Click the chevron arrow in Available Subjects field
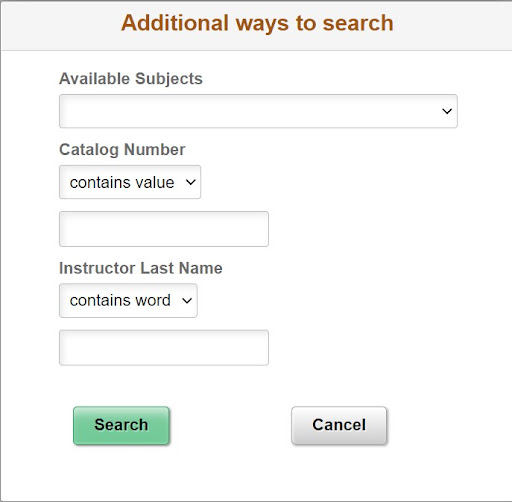Image resolution: width=512 pixels, height=502 pixels. pyautogui.click(x=447, y=111)
